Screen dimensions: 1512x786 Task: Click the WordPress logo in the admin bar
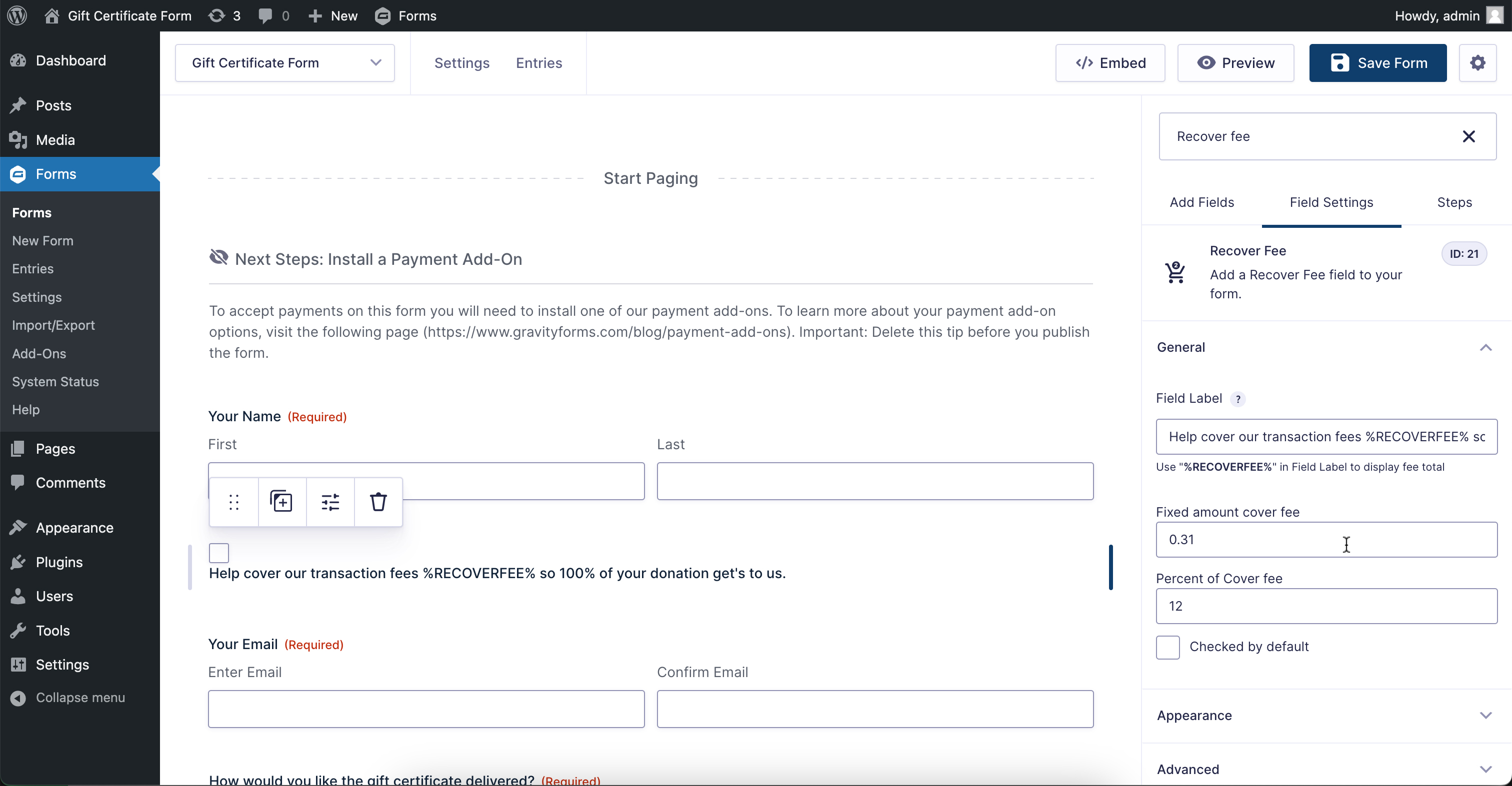[x=16, y=16]
